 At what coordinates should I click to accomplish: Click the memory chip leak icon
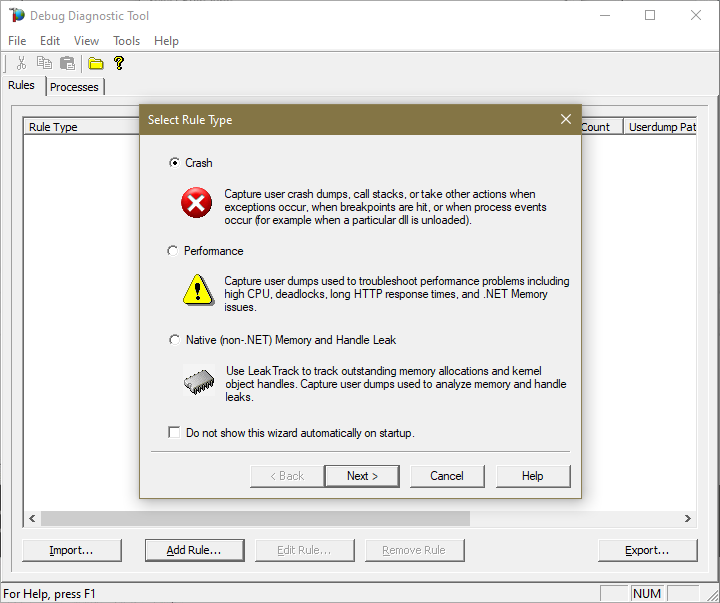pos(199,380)
